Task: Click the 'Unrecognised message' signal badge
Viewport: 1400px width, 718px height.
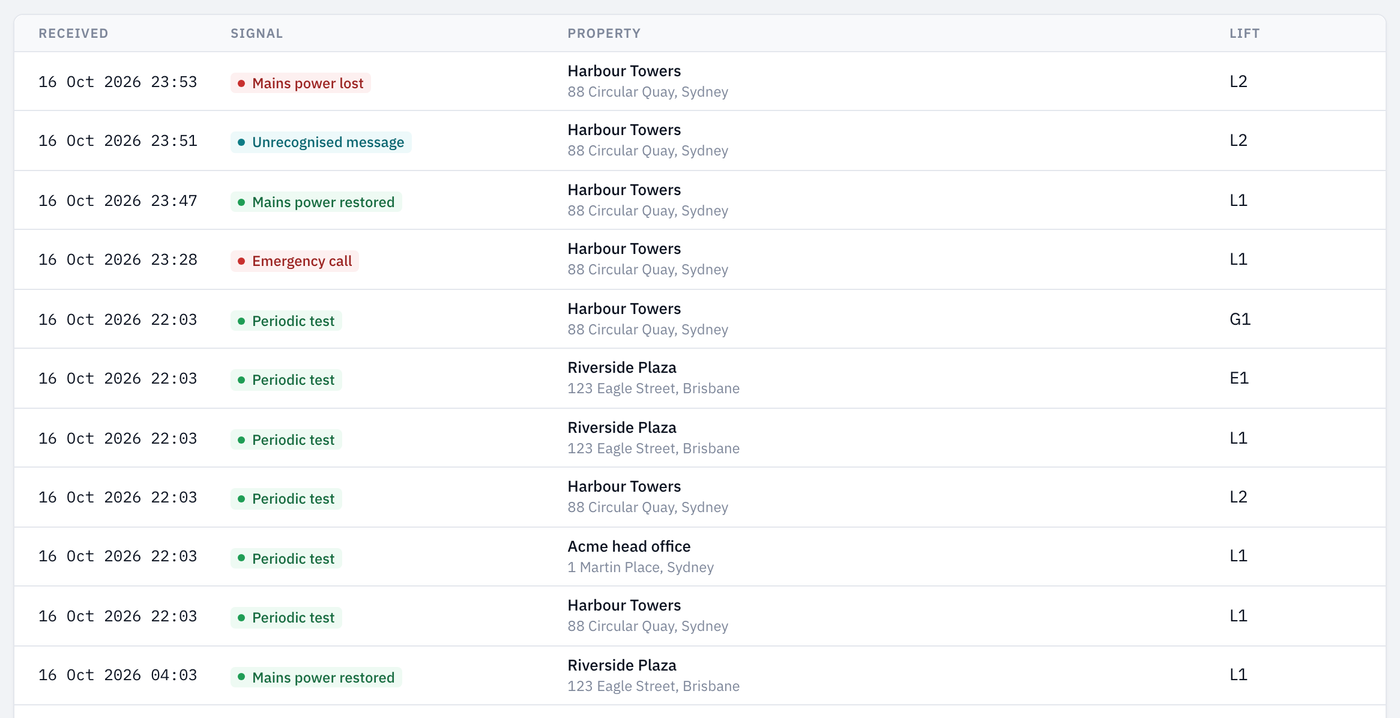Action: (321, 142)
